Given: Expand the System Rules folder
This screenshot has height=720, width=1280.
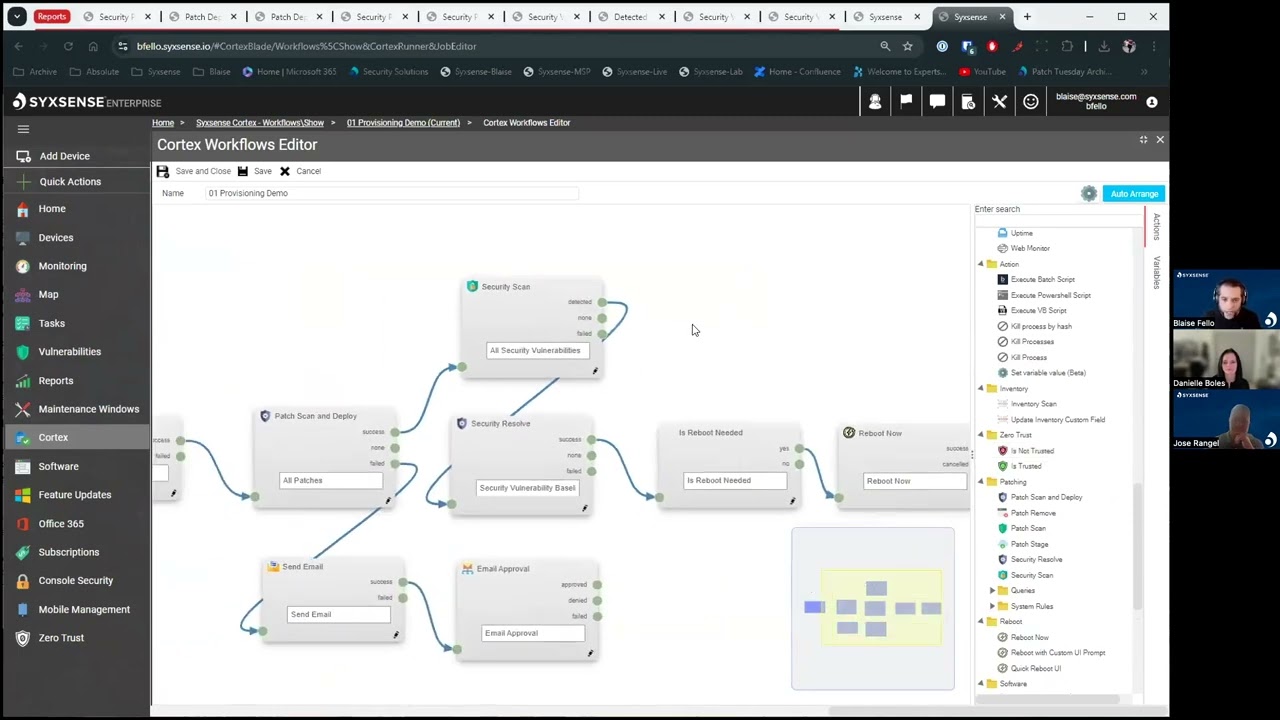Looking at the screenshot, I should coord(992,606).
